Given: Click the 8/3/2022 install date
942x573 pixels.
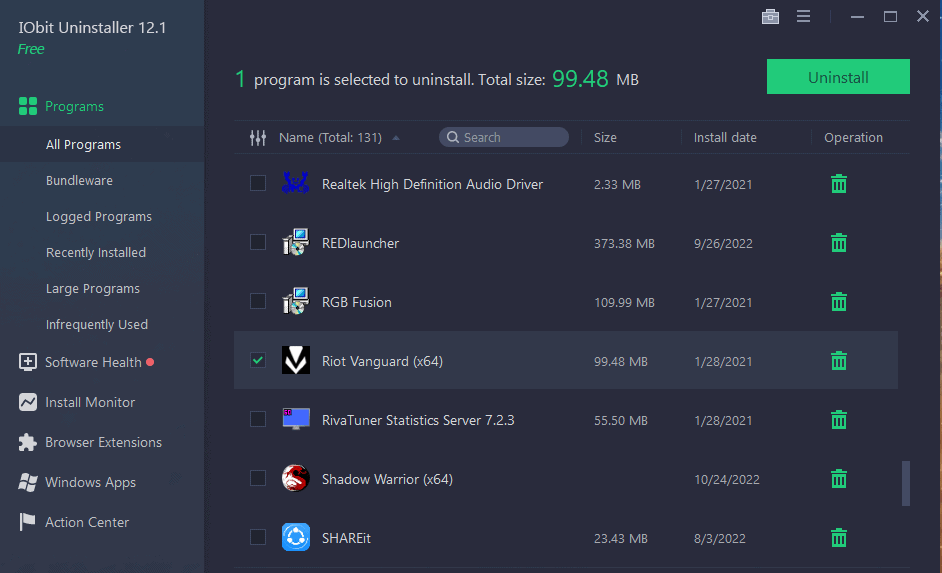Looking at the screenshot, I should [720, 538].
